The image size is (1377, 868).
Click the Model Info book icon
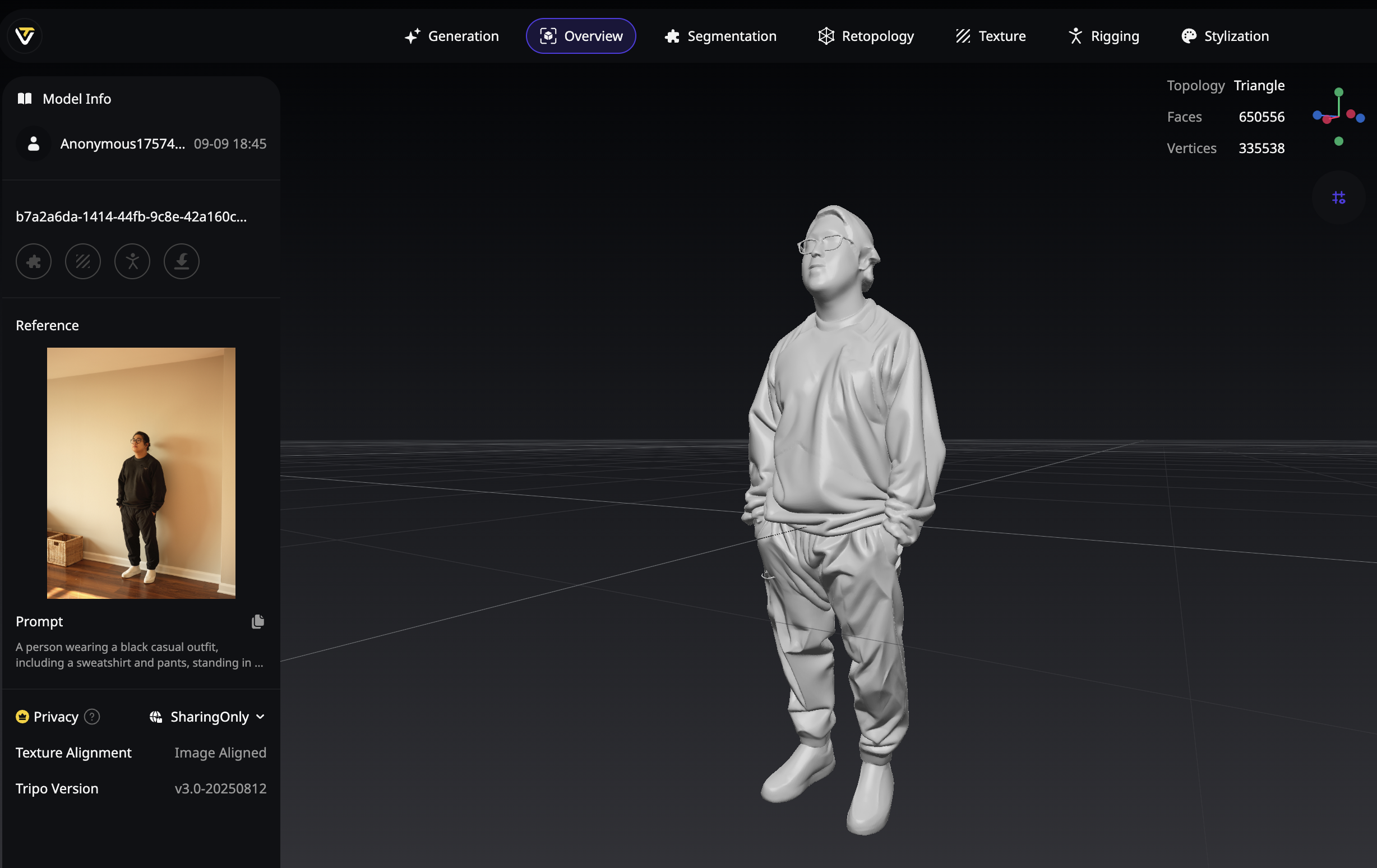tap(25, 98)
